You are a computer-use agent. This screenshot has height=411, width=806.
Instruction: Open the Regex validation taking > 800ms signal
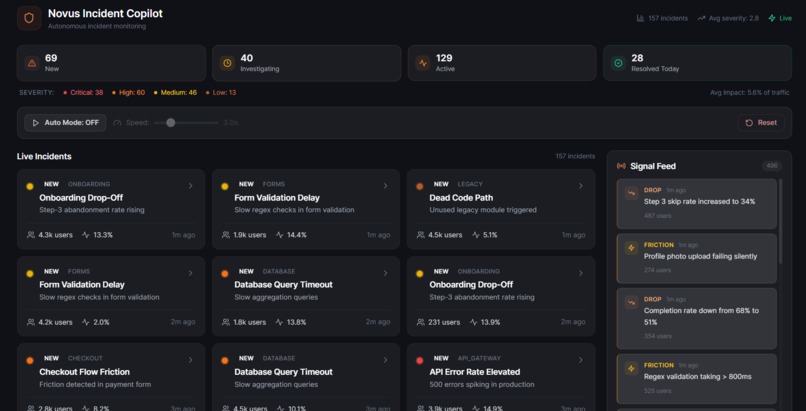click(x=697, y=379)
